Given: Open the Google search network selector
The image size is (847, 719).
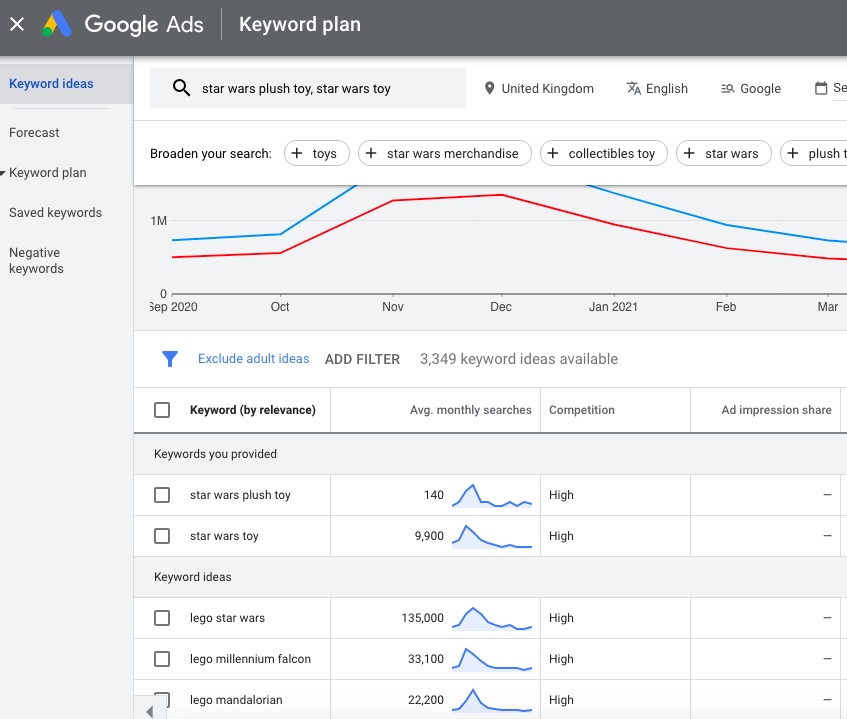Looking at the screenshot, I should click(x=751, y=89).
